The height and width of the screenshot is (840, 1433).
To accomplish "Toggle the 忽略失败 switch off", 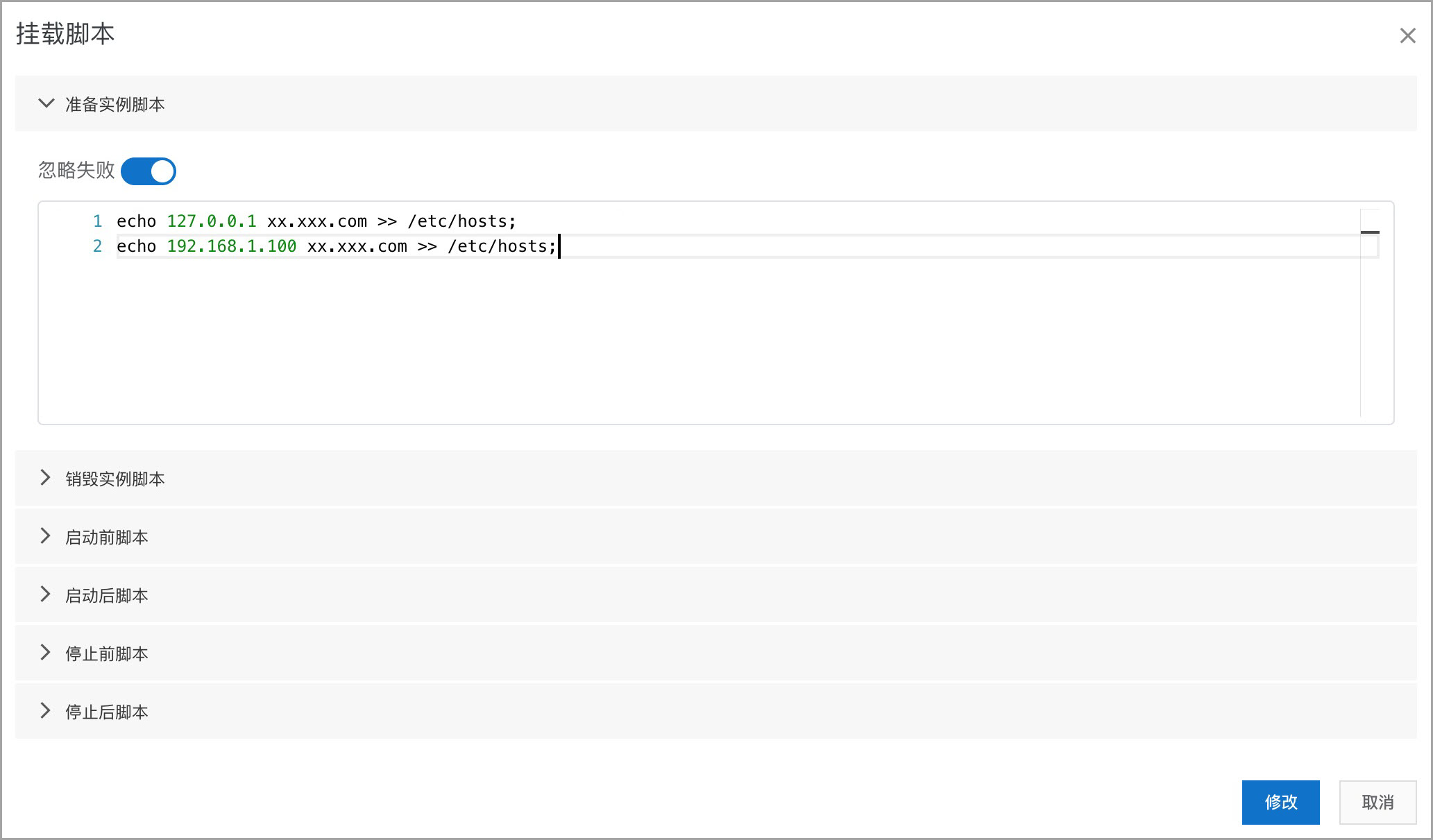I will point(149,171).
